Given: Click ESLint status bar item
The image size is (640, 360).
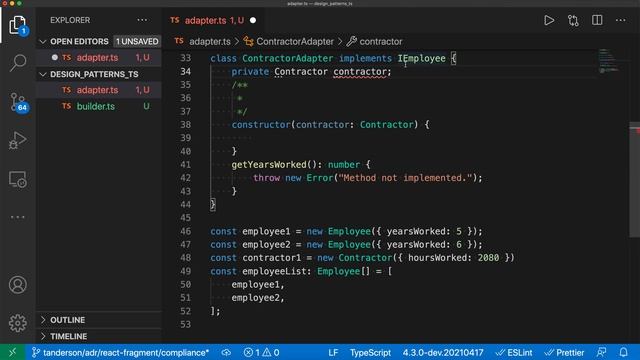Looking at the screenshot, I should point(514,352).
